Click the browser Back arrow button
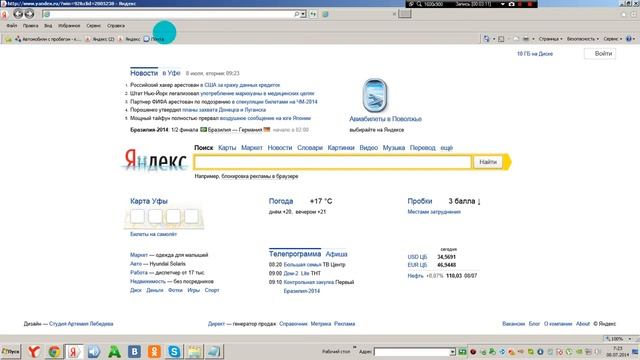 pyautogui.click(x=18, y=14)
